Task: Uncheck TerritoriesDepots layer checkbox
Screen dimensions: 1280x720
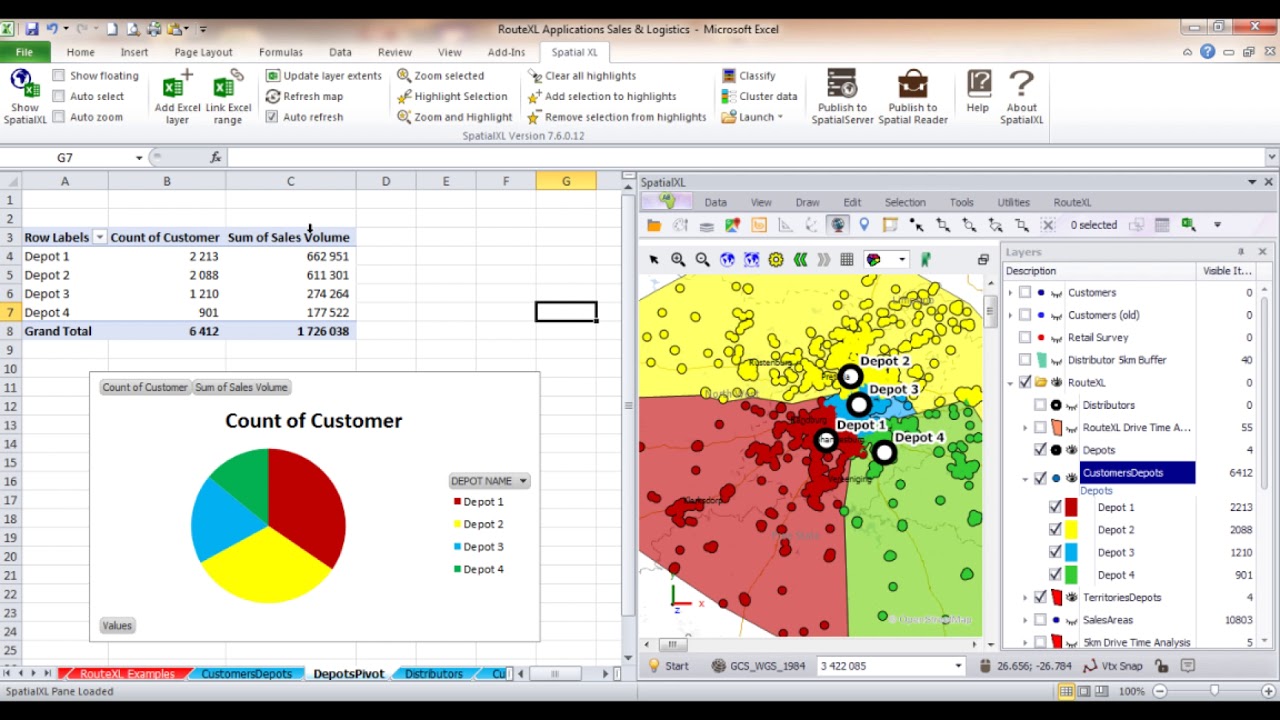Action: 1040,597
